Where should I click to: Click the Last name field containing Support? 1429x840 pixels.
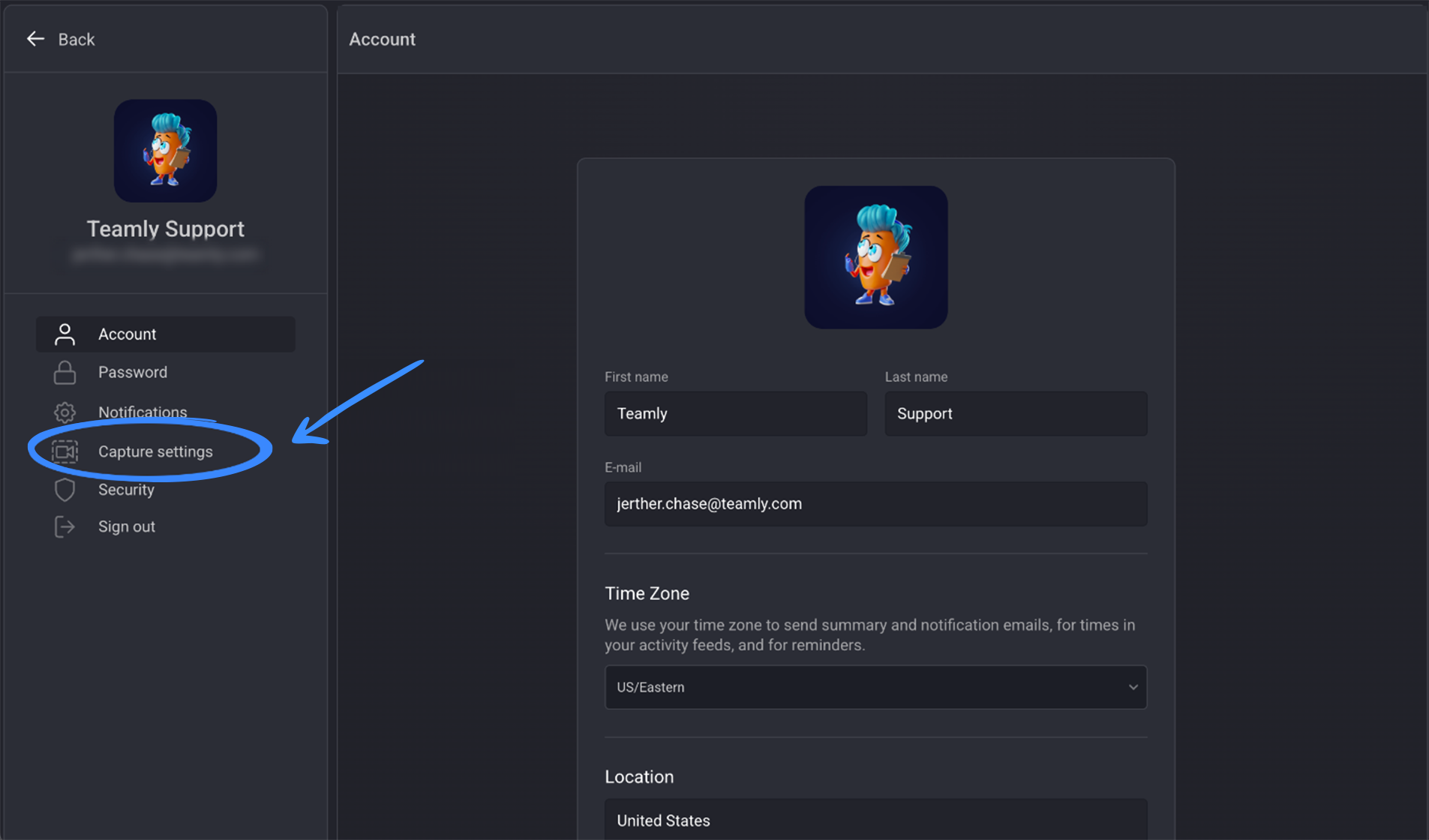[x=1016, y=413]
